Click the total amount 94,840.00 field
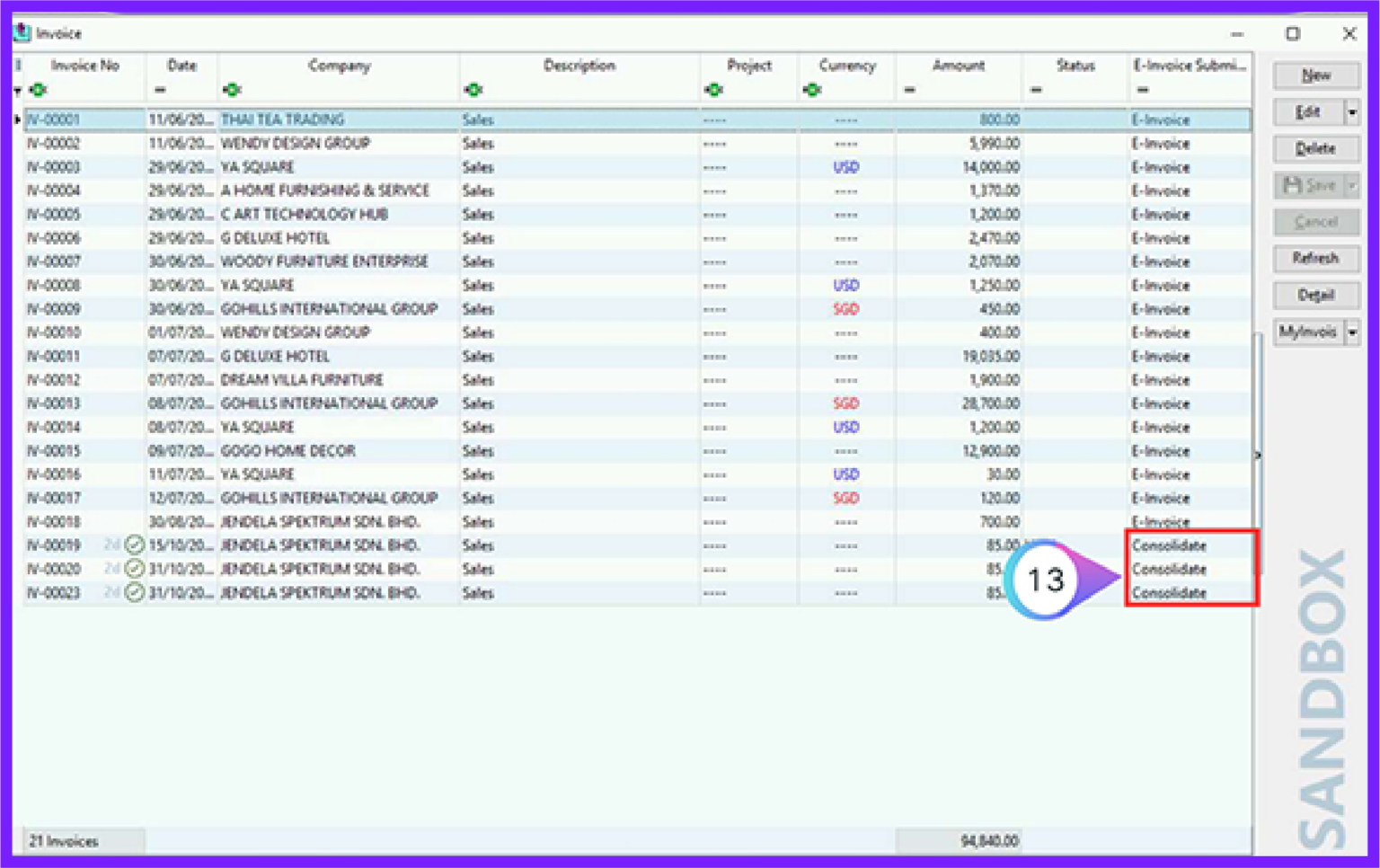1380x868 pixels. pyautogui.click(x=959, y=841)
